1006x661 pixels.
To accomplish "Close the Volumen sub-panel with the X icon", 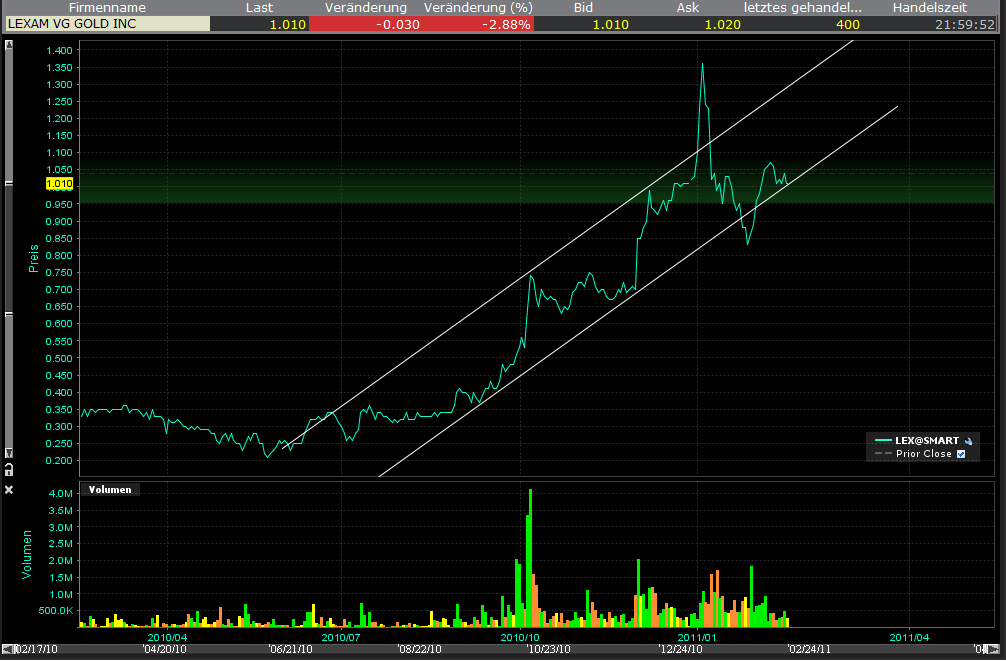I will [9, 490].
